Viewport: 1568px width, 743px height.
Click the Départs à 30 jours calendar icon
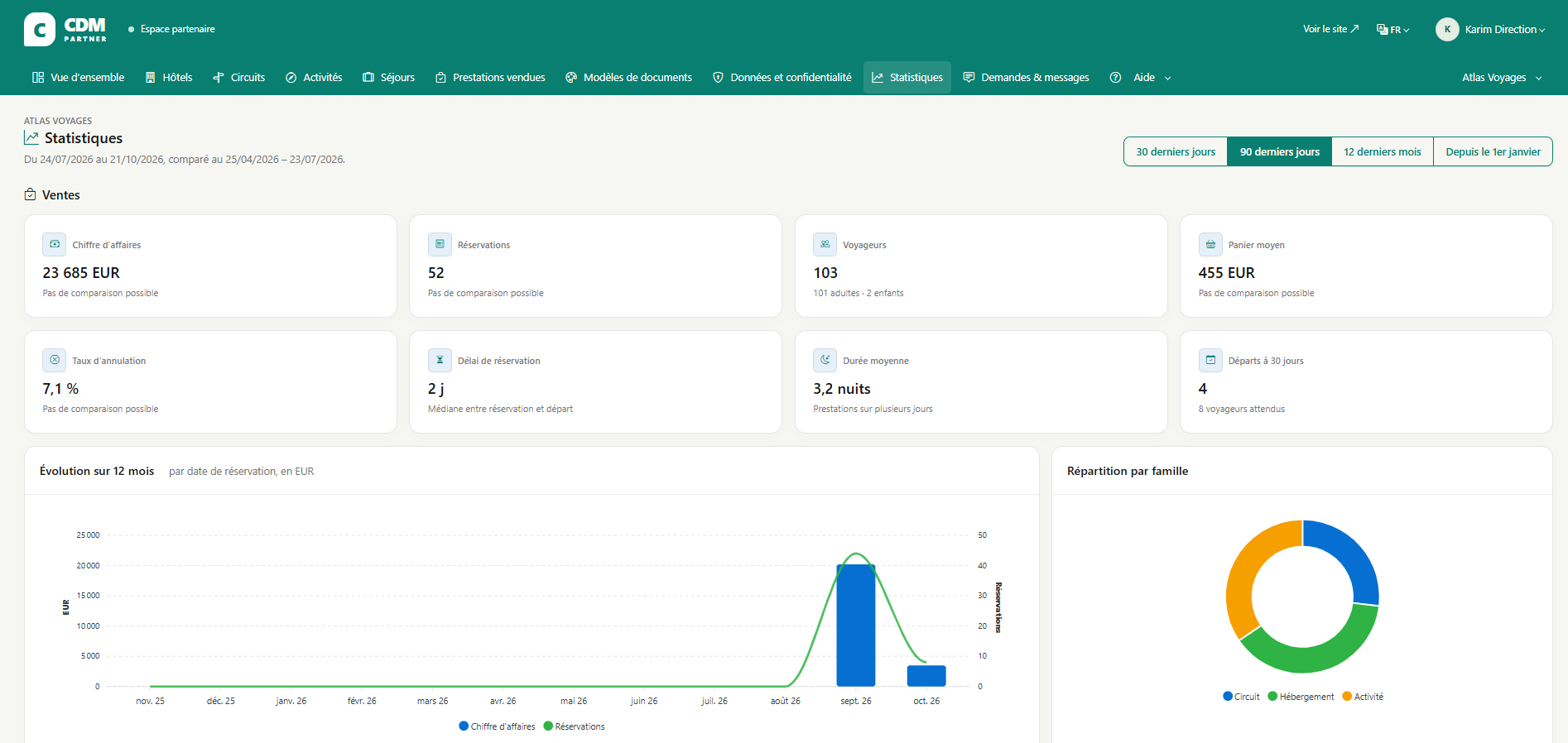(1210, 360)
